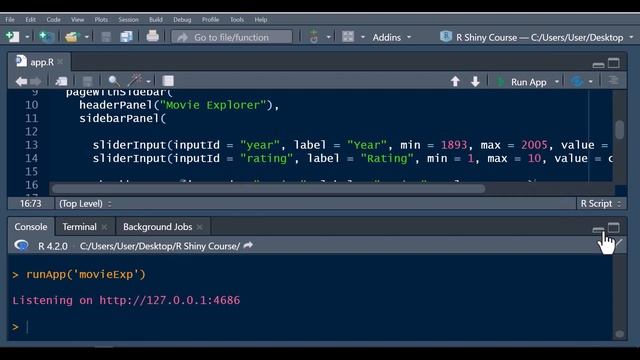Screen dimensions: 640x360
Task: Maximize the console pane
Action: (613, 227)
